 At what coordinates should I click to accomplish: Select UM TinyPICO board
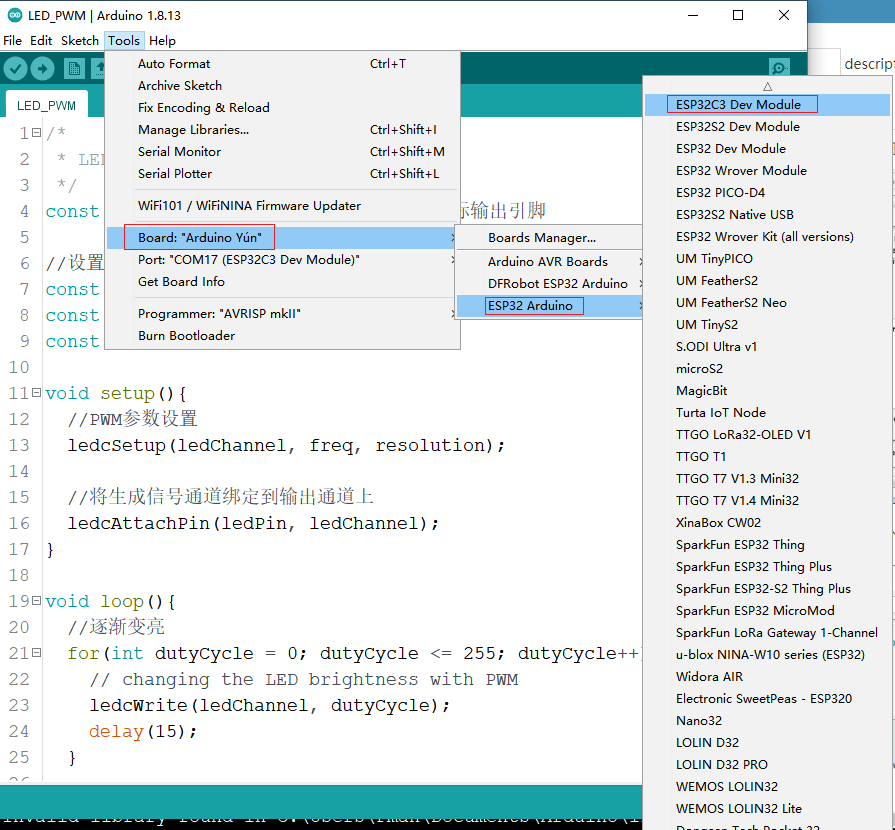[767, 259]
